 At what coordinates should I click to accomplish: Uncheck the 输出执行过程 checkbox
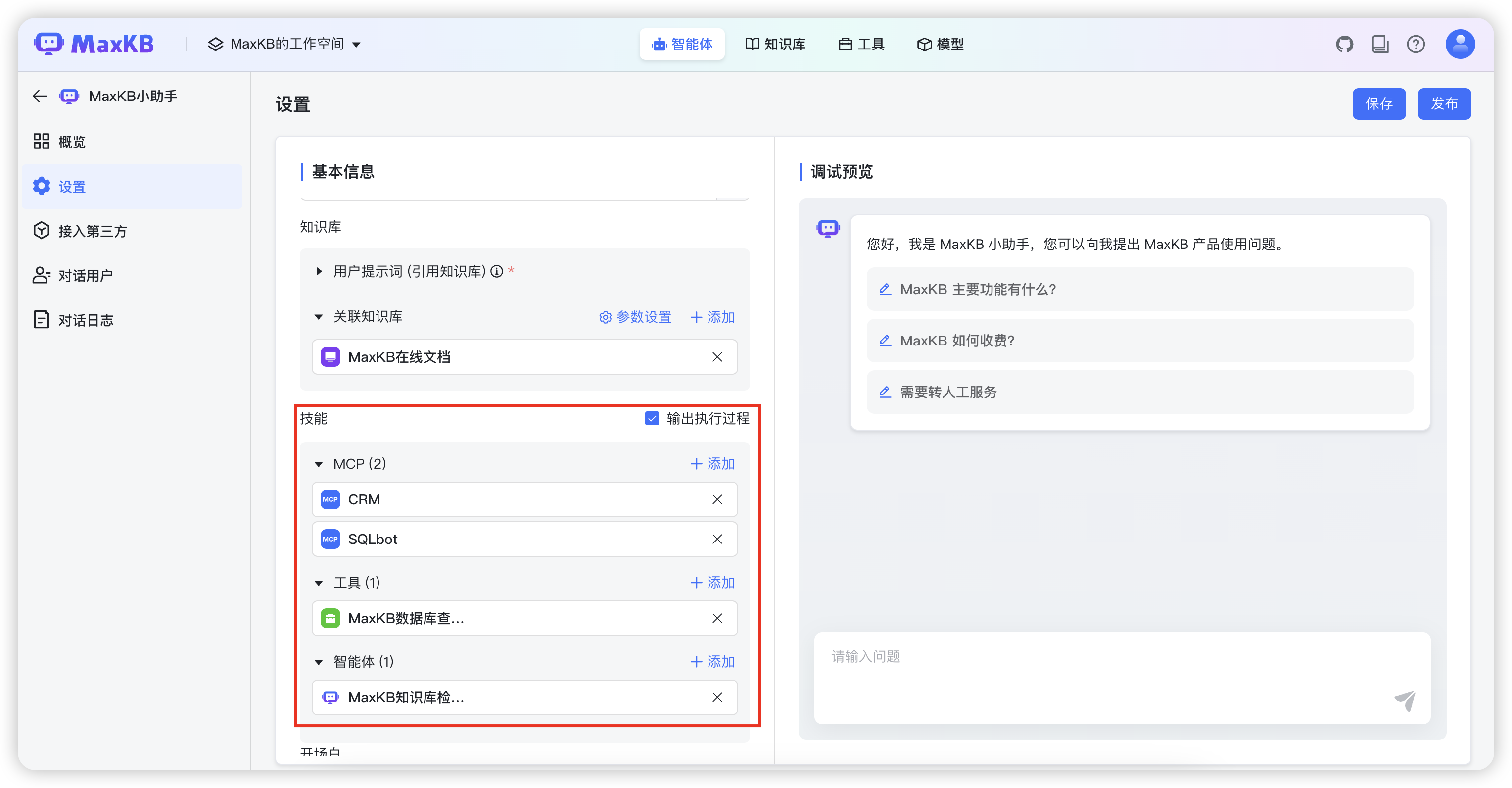tap(652, 418)
